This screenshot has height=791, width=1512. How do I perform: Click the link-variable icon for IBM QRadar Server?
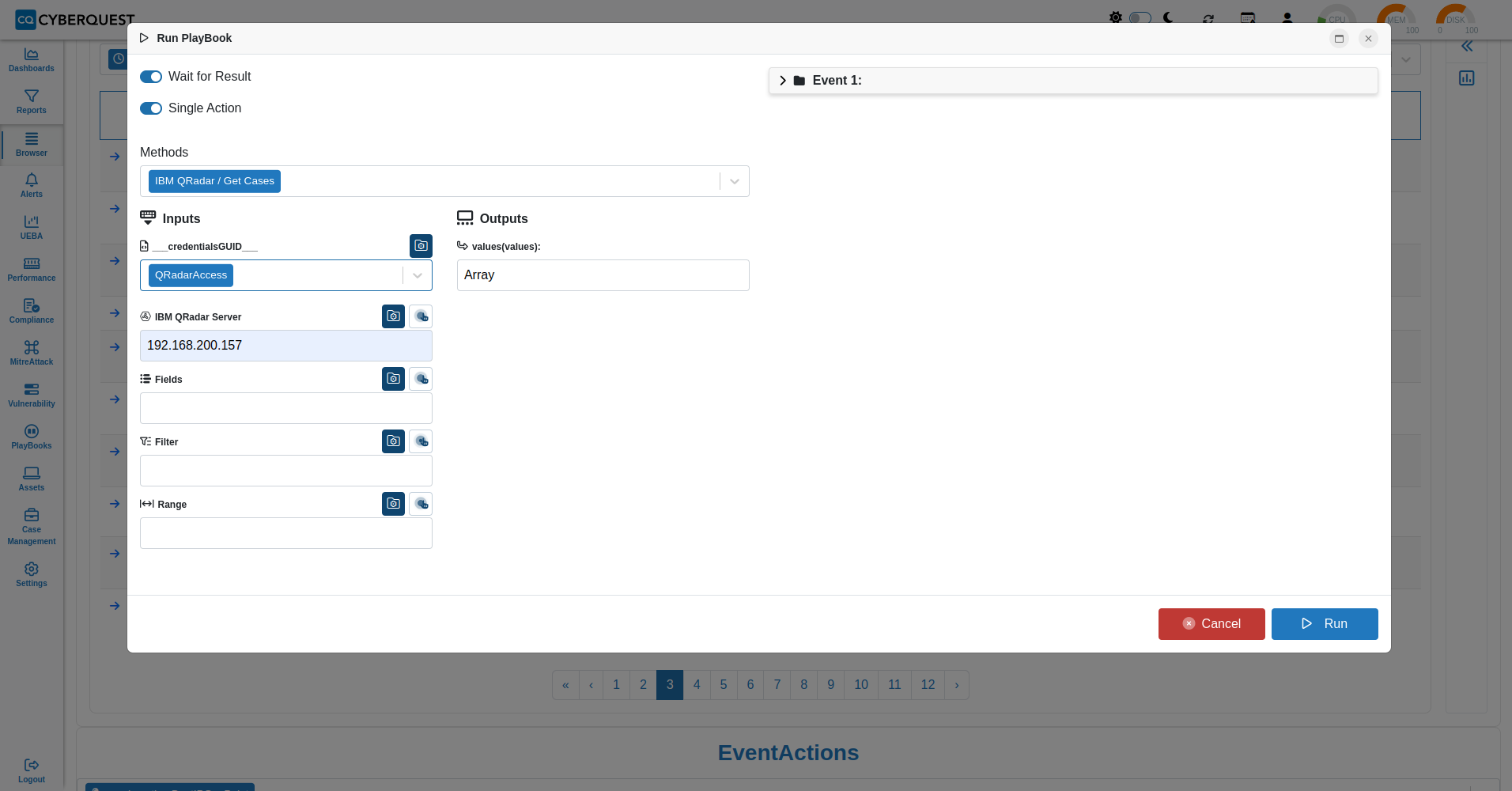[x=421, y=316]
